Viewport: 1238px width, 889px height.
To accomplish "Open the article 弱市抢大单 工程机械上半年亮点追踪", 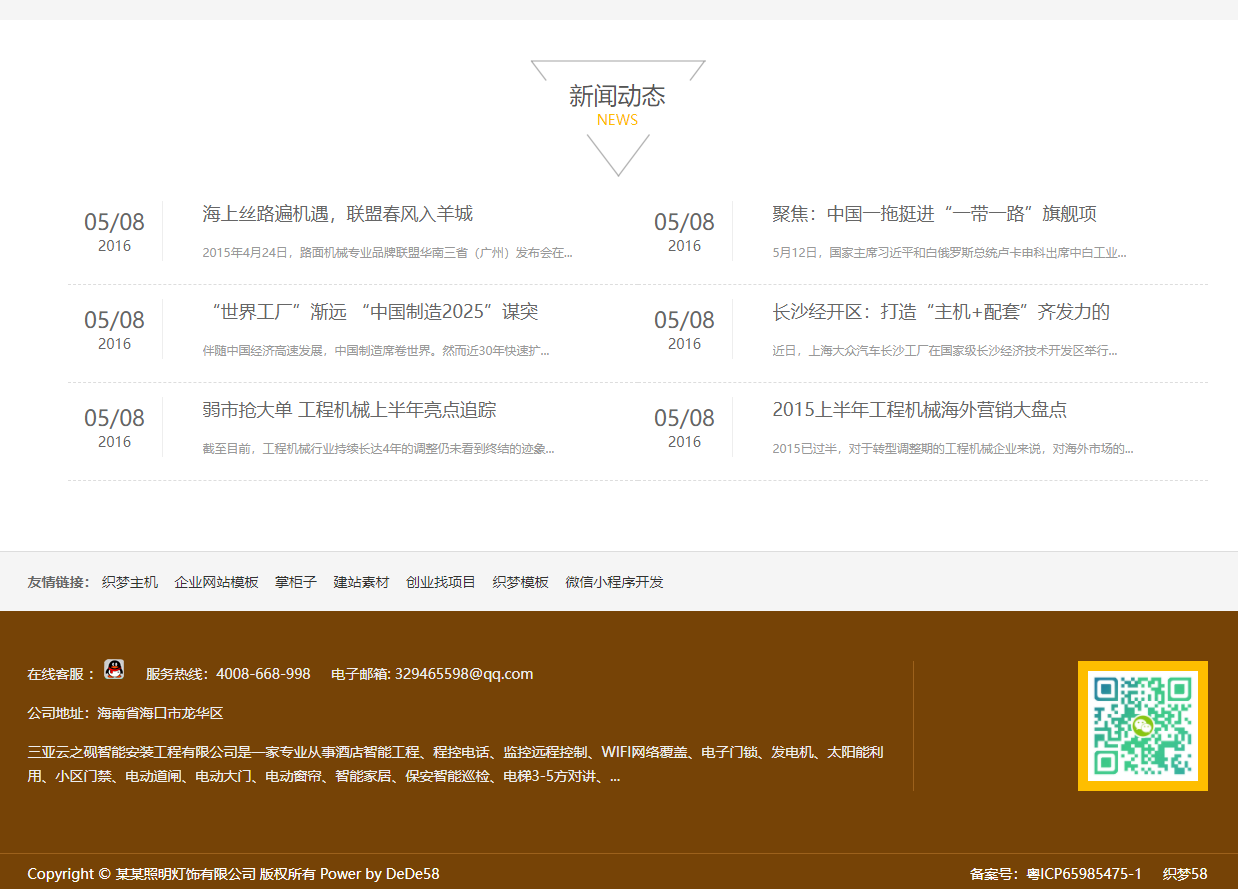I will 349,410.
